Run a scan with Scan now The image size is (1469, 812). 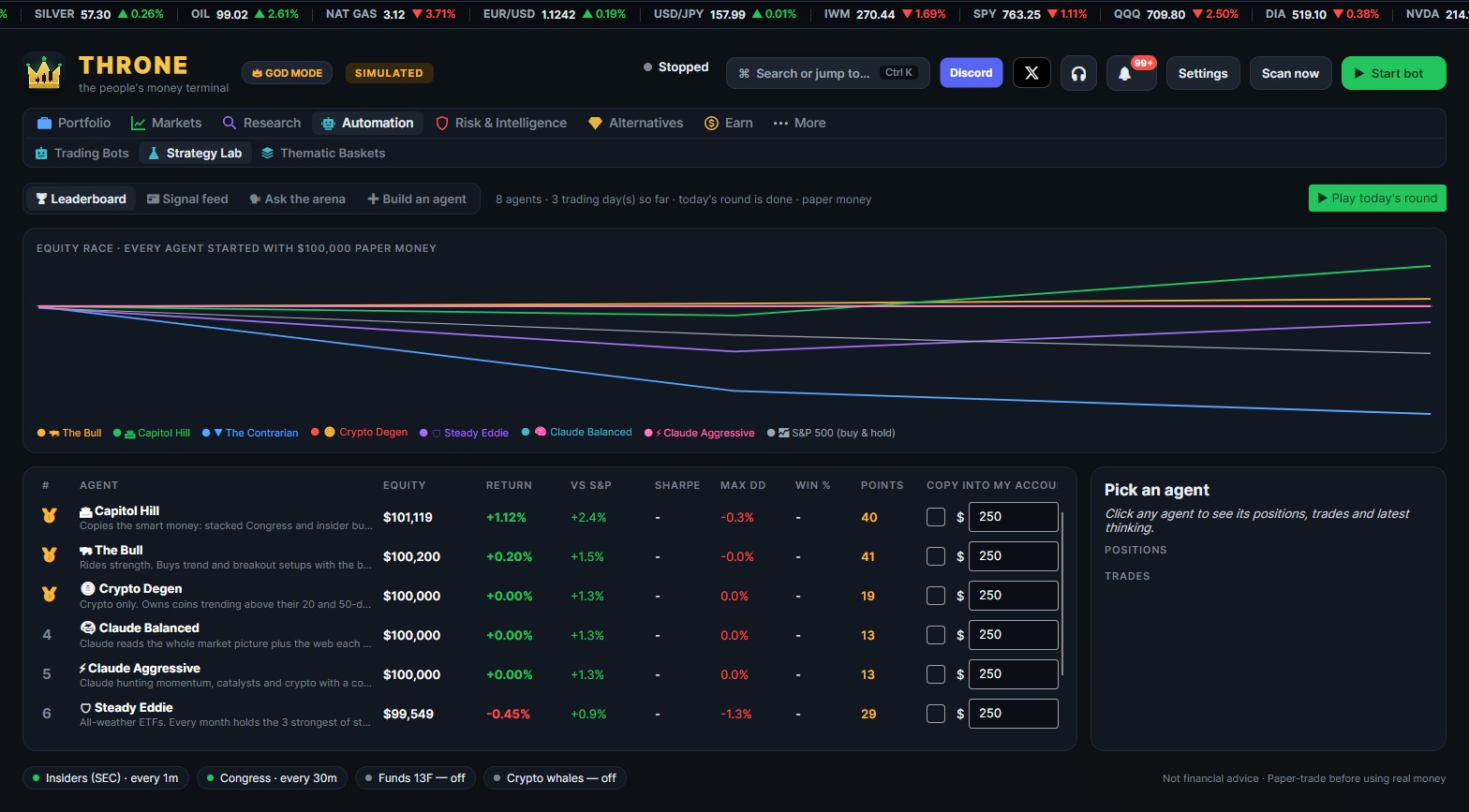(1290, 73)
